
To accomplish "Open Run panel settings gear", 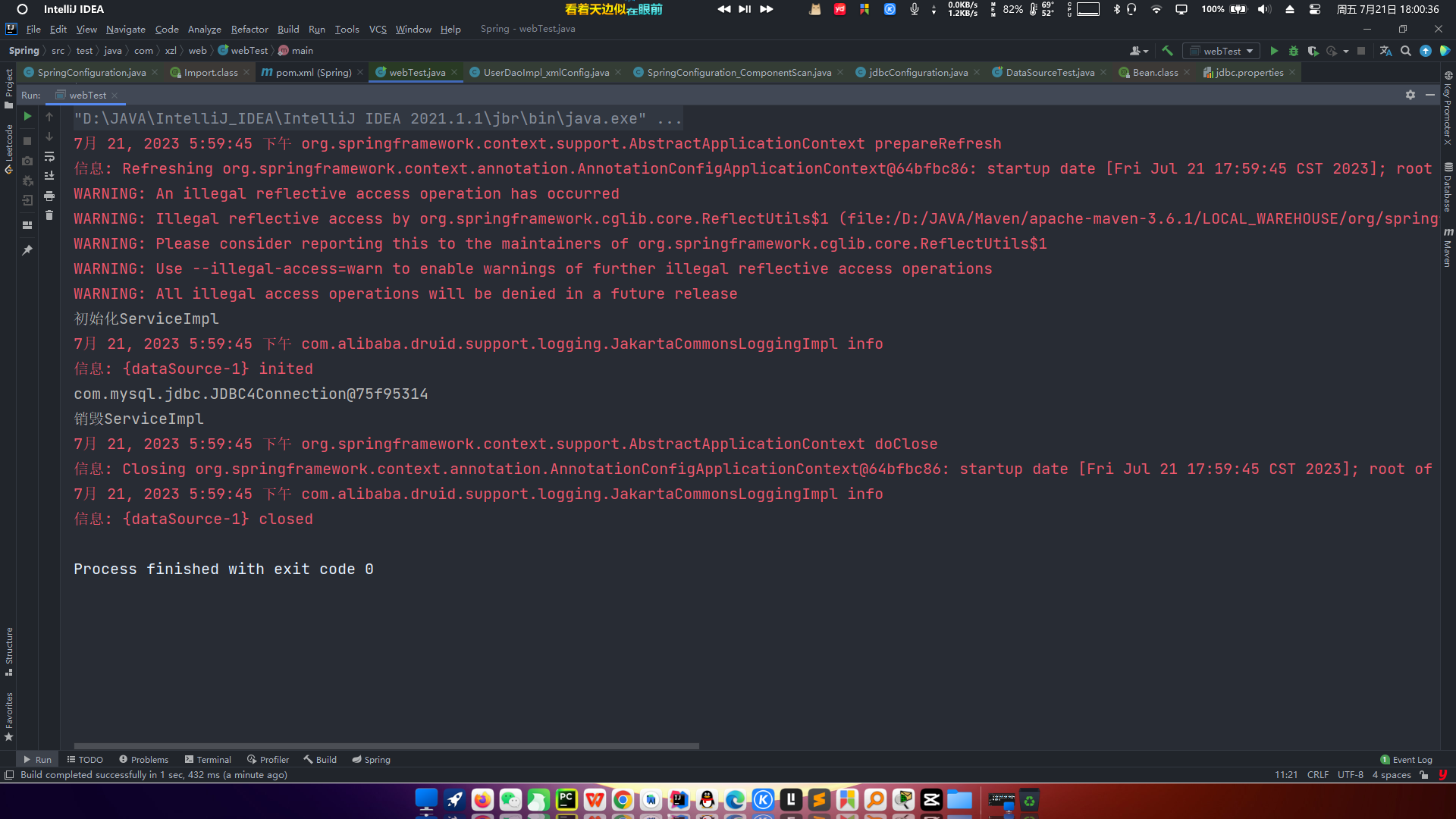I will point(1410,95).
